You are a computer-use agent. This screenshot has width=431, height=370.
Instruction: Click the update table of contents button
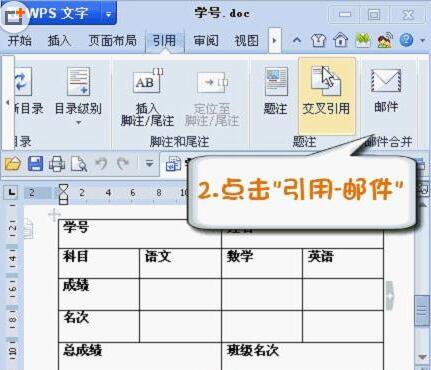(x=28, y=91)
